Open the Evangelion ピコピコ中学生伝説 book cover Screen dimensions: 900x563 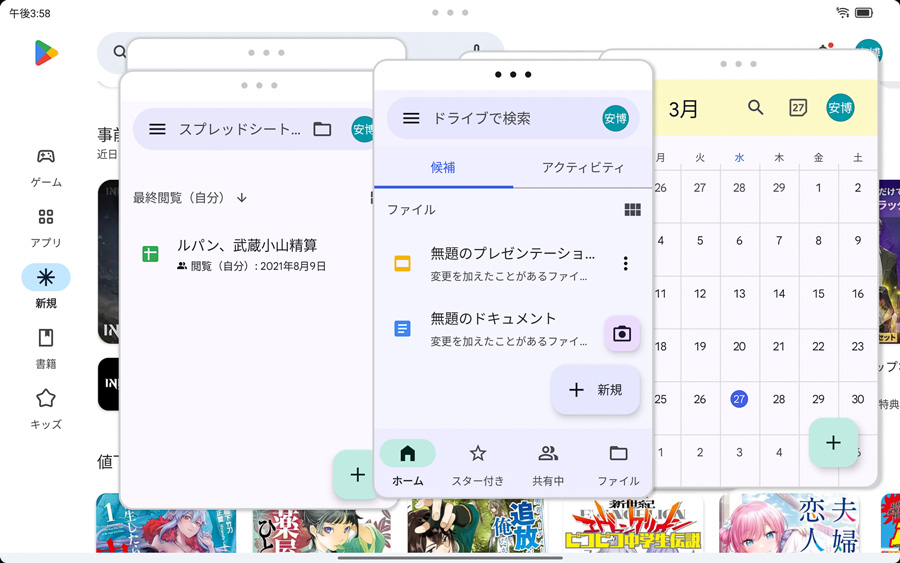633,525
